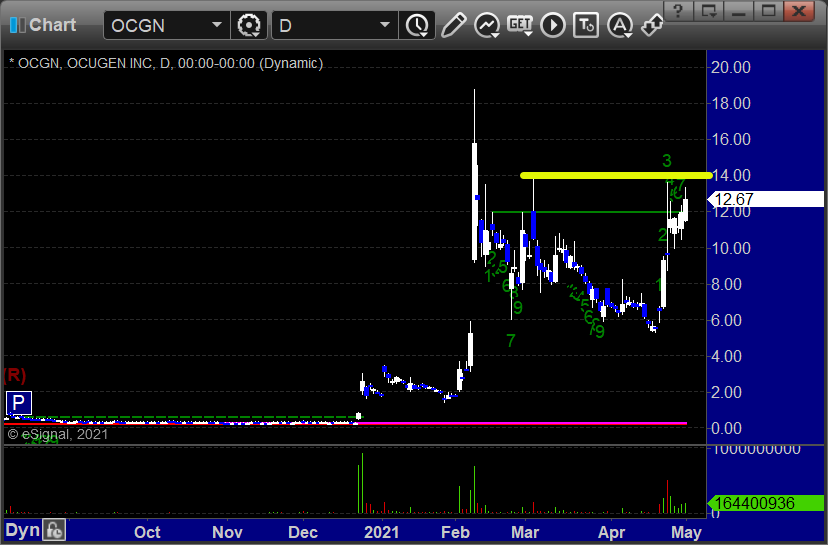Click the Chart title label
Viewport: 828px width, 545px height.
[52, 25]
